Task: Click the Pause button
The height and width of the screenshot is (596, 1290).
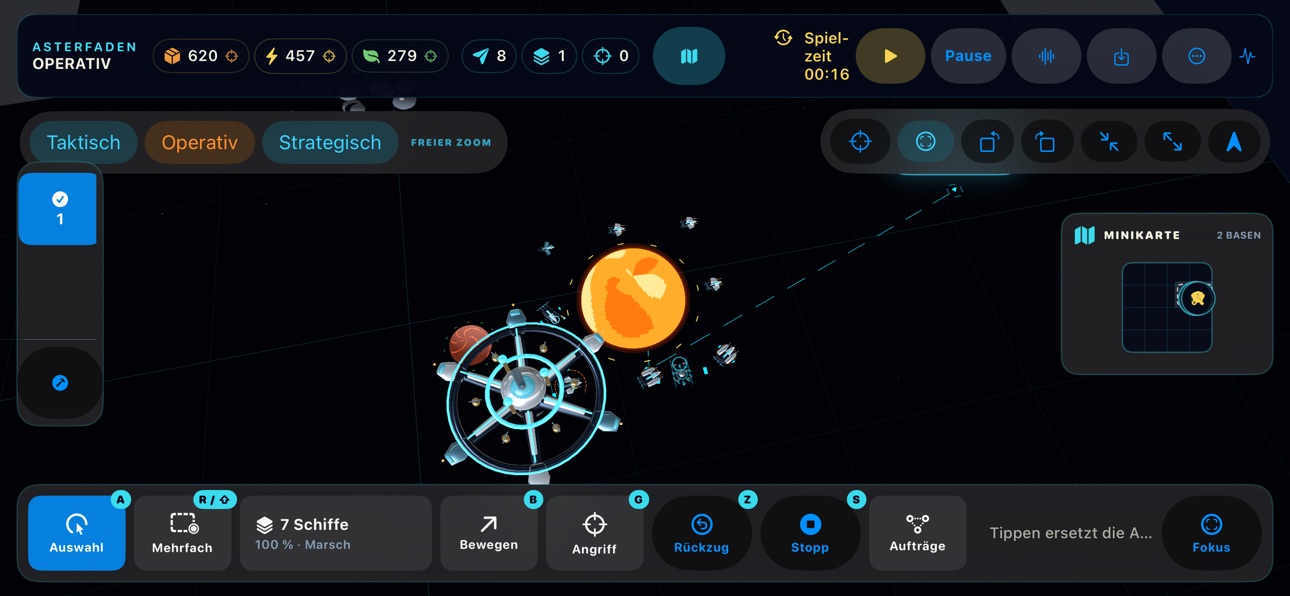Action: point(968,56)
